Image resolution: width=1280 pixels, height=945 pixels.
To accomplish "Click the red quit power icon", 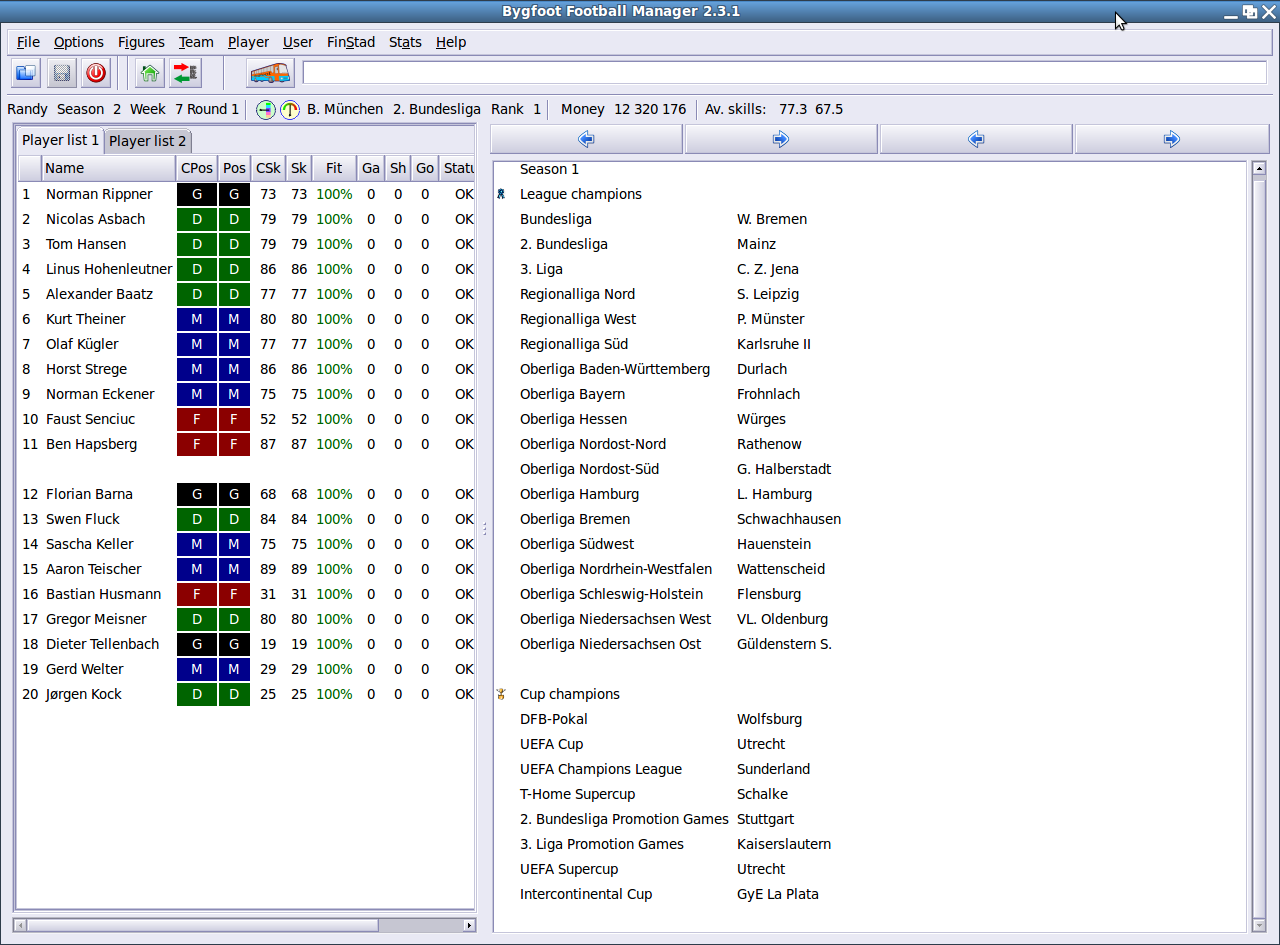I will pyautogui.click(x=96, y=73).
